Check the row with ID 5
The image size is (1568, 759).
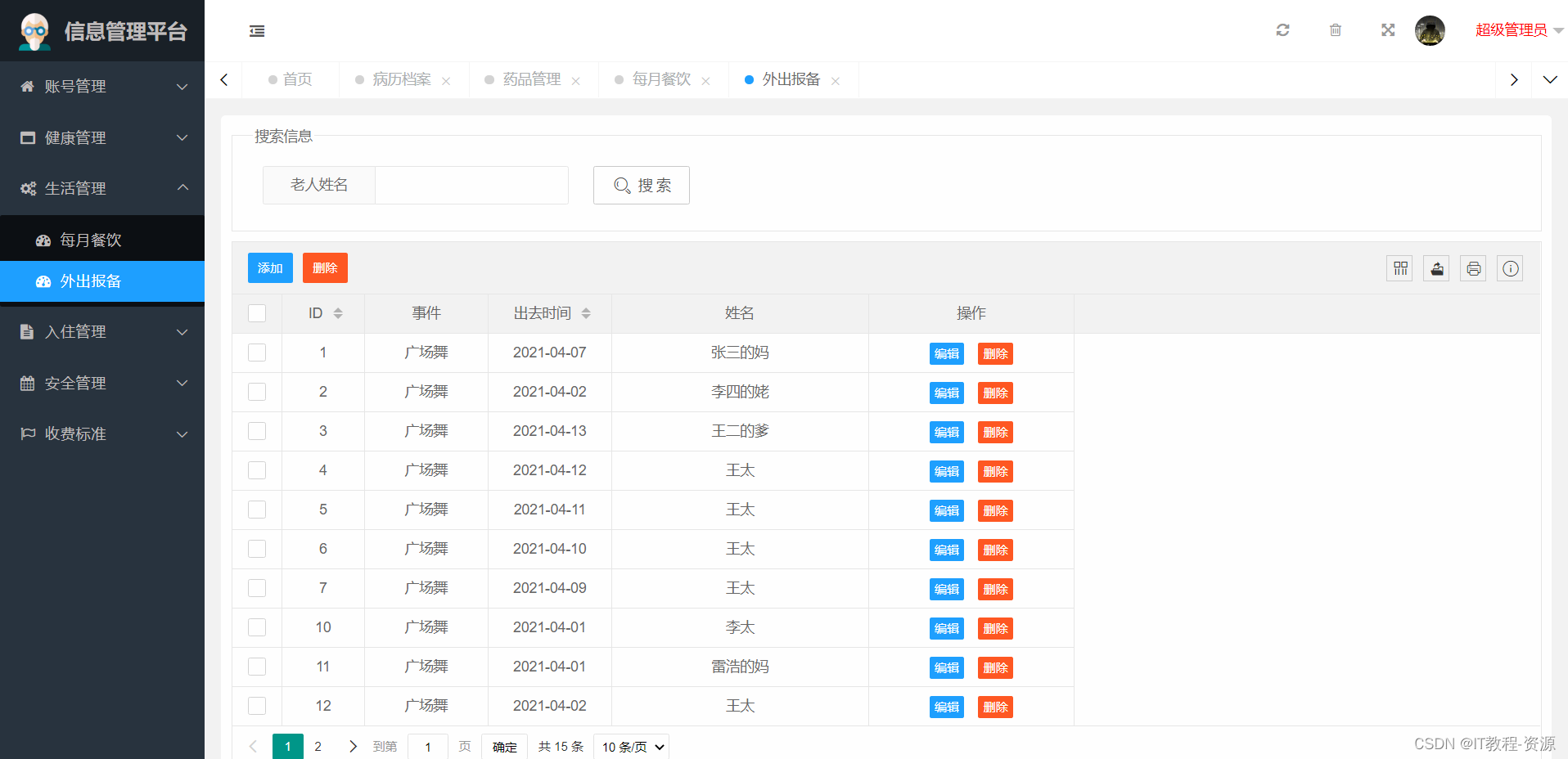coord(257,510)
